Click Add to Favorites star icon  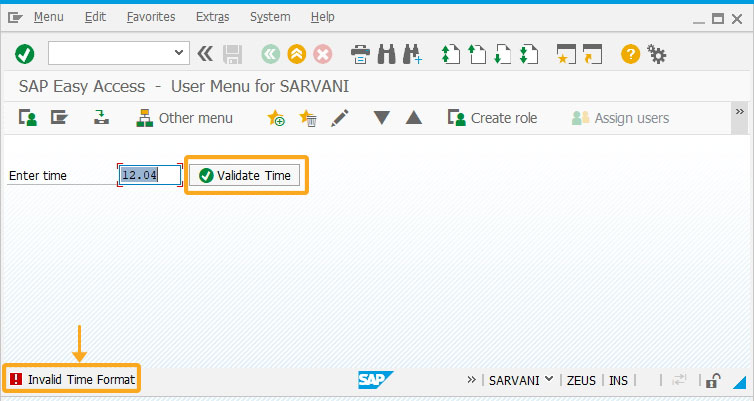pyautogui.click(x=276, y=118)
